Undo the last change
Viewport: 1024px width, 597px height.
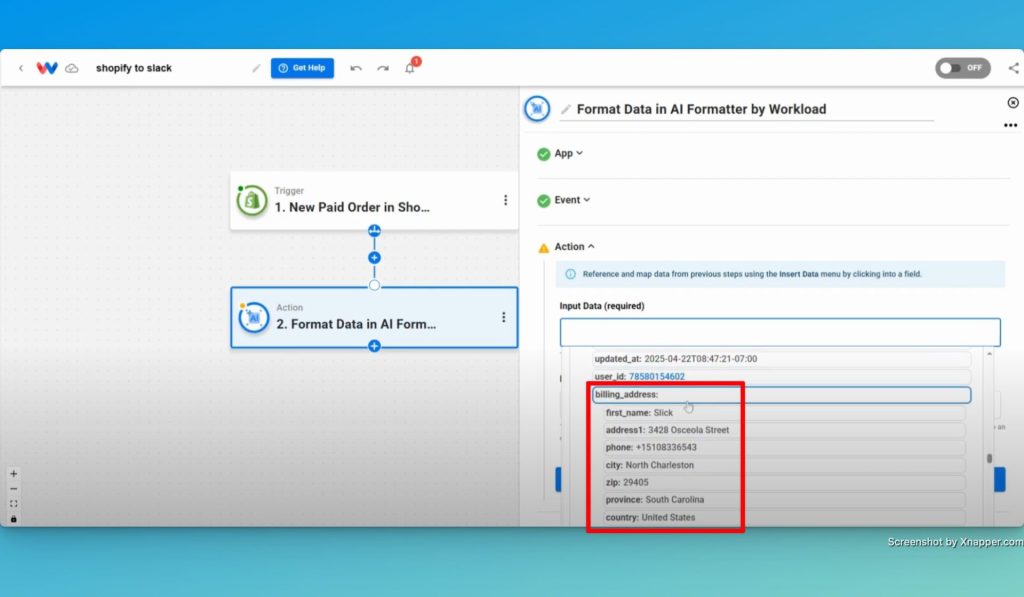pos(356,68)
